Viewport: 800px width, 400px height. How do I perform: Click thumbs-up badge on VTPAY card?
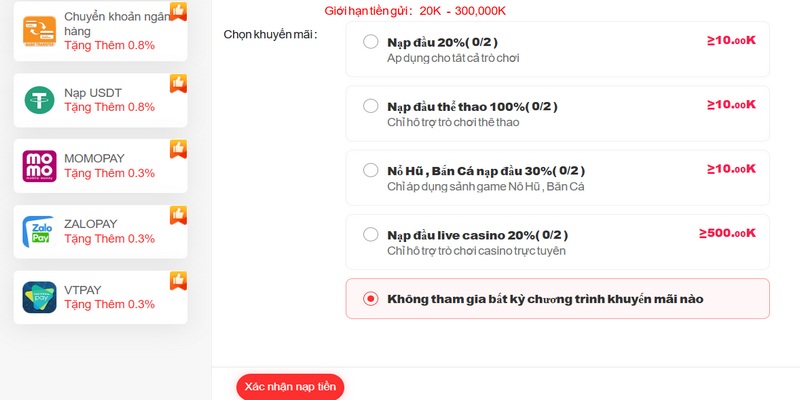[178, 280]
